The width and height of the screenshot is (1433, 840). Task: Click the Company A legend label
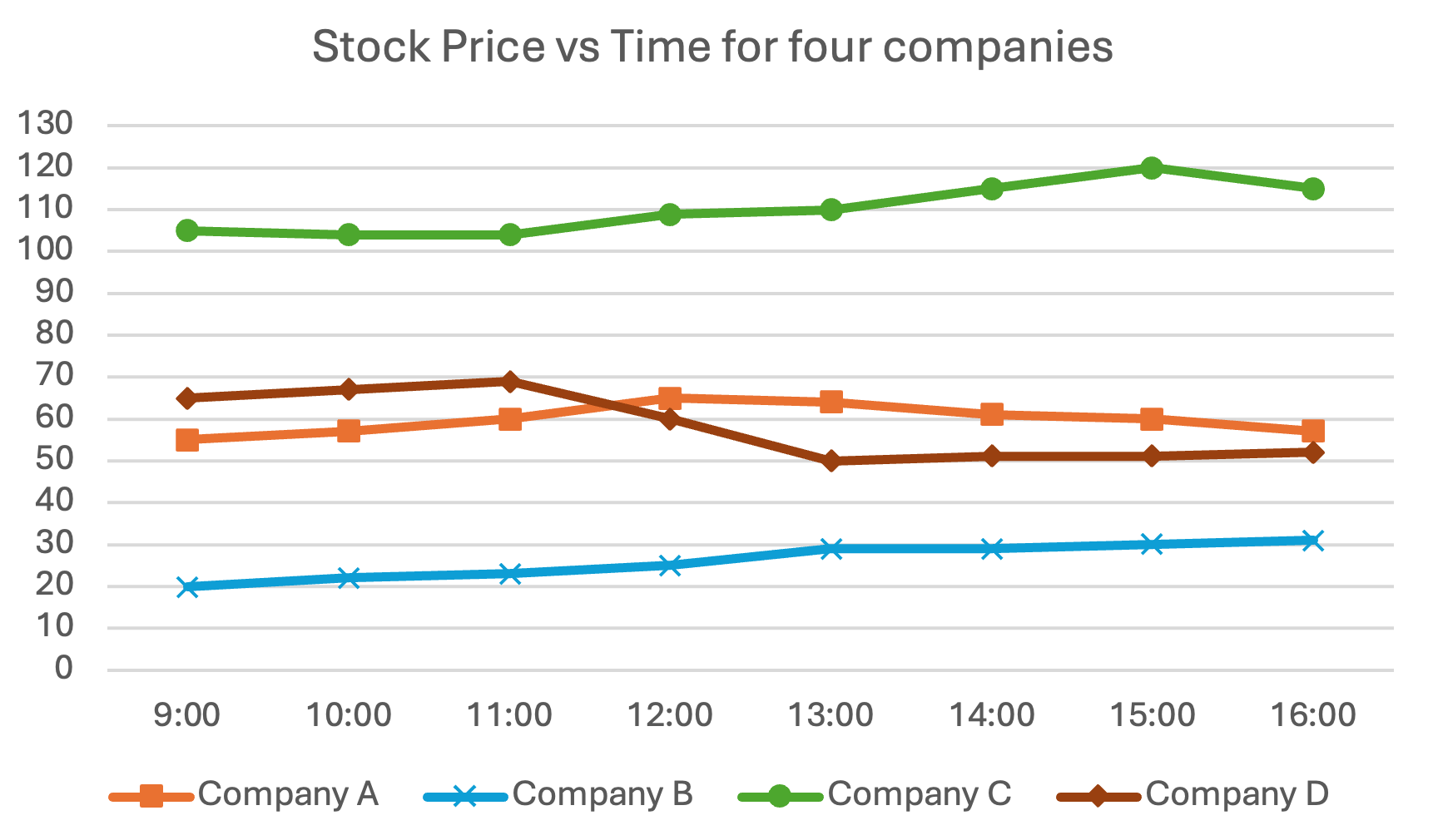click(288, 794)
